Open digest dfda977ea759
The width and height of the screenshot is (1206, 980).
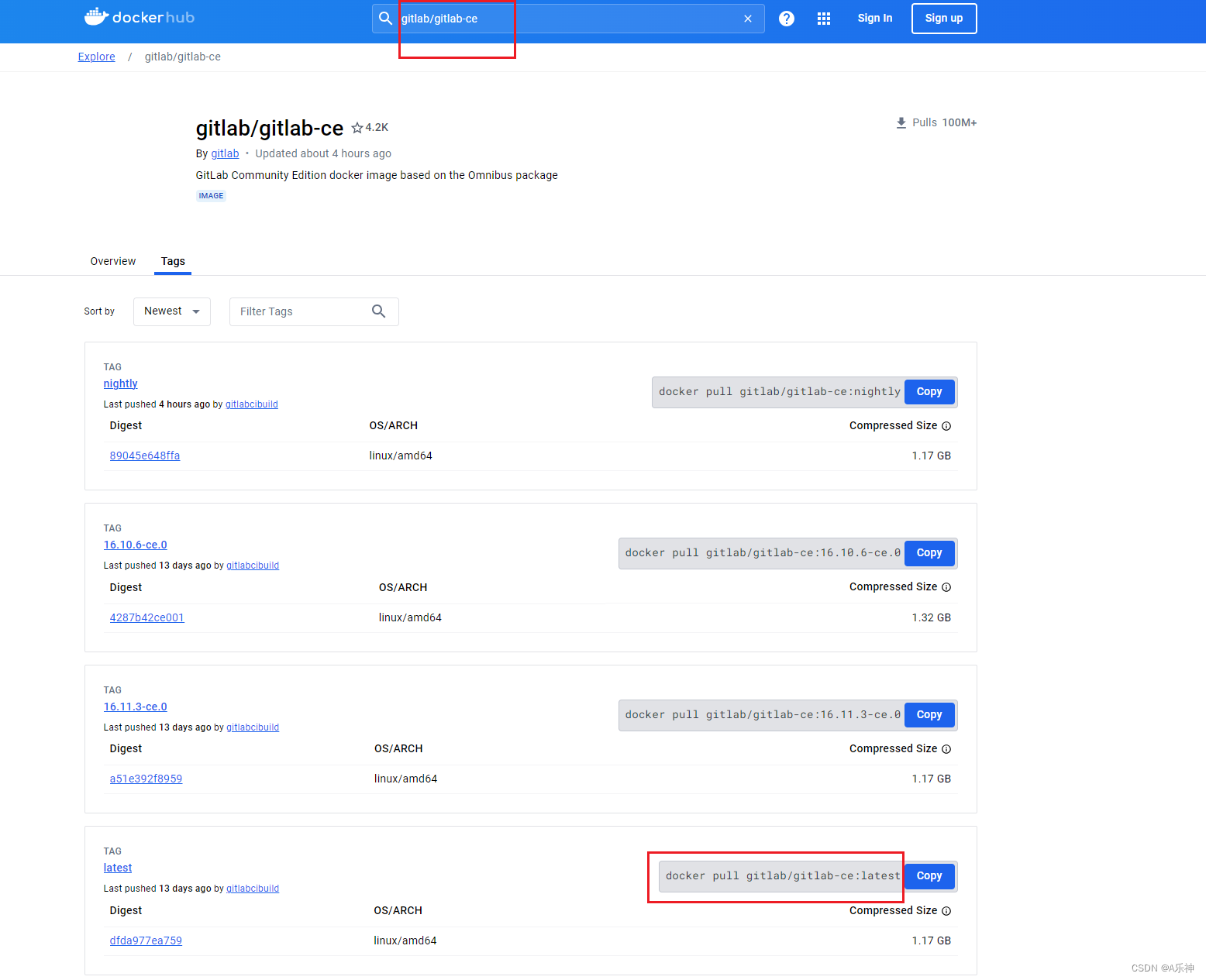(x=146, y=940)
